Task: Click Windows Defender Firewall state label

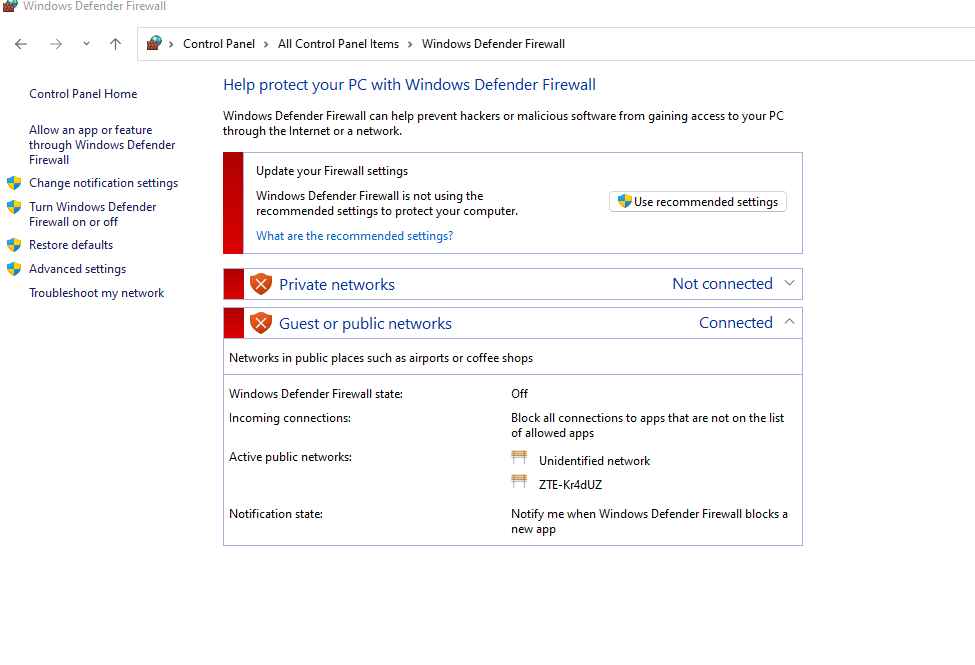Action: tap(316, 394)
